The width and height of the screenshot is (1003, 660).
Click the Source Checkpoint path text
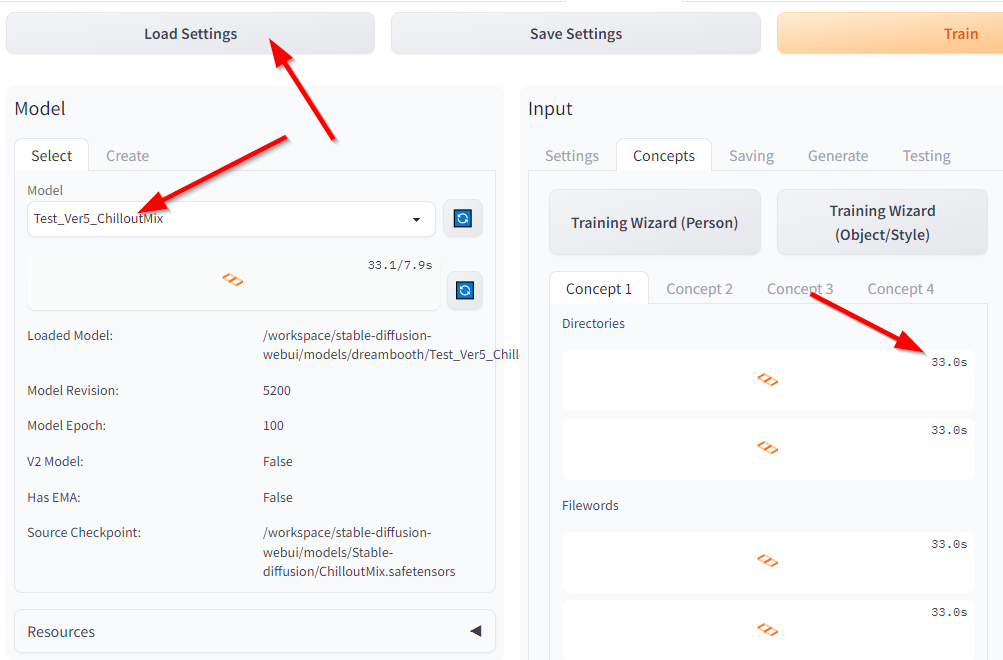click(x=359, y=552)
